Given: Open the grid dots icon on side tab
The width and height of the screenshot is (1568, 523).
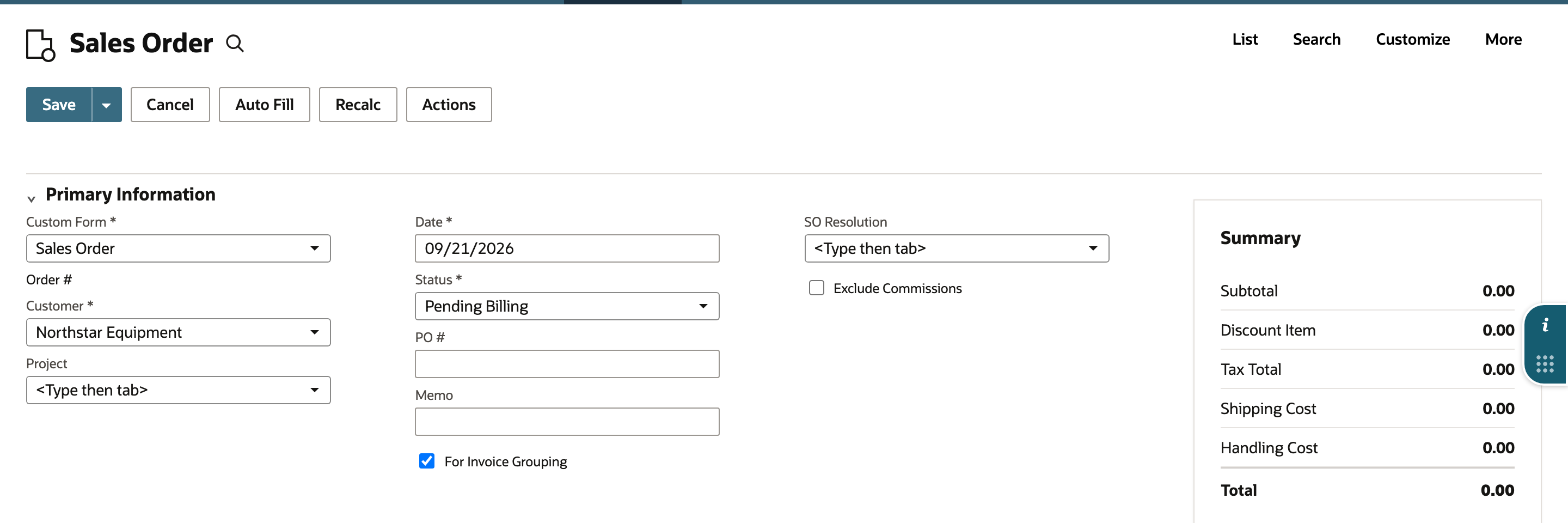Looking at the screenshot, I should 1545,364.
